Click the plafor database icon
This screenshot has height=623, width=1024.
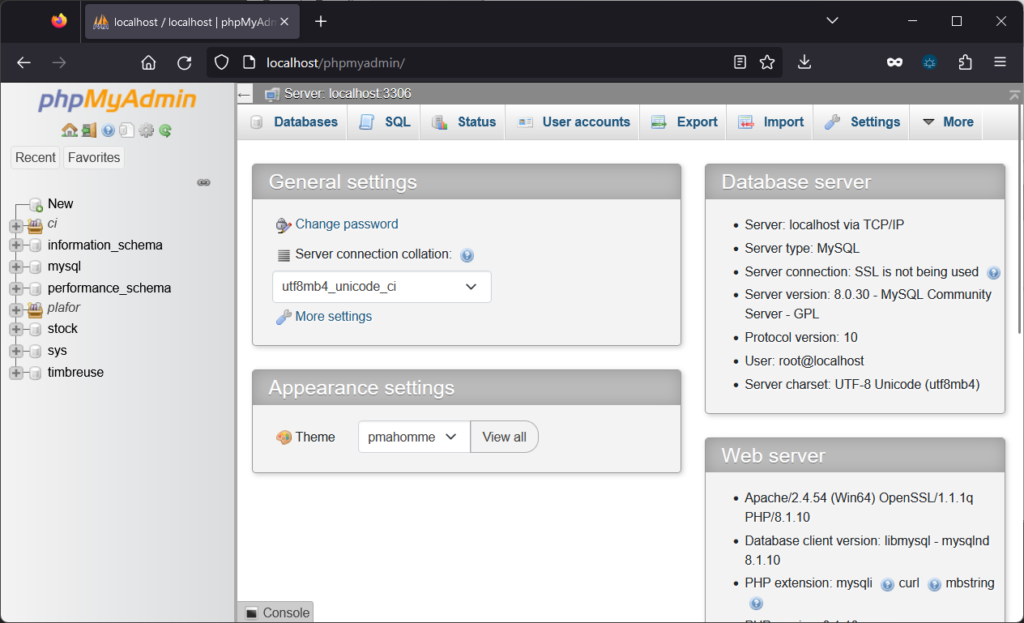click(35, 309)
